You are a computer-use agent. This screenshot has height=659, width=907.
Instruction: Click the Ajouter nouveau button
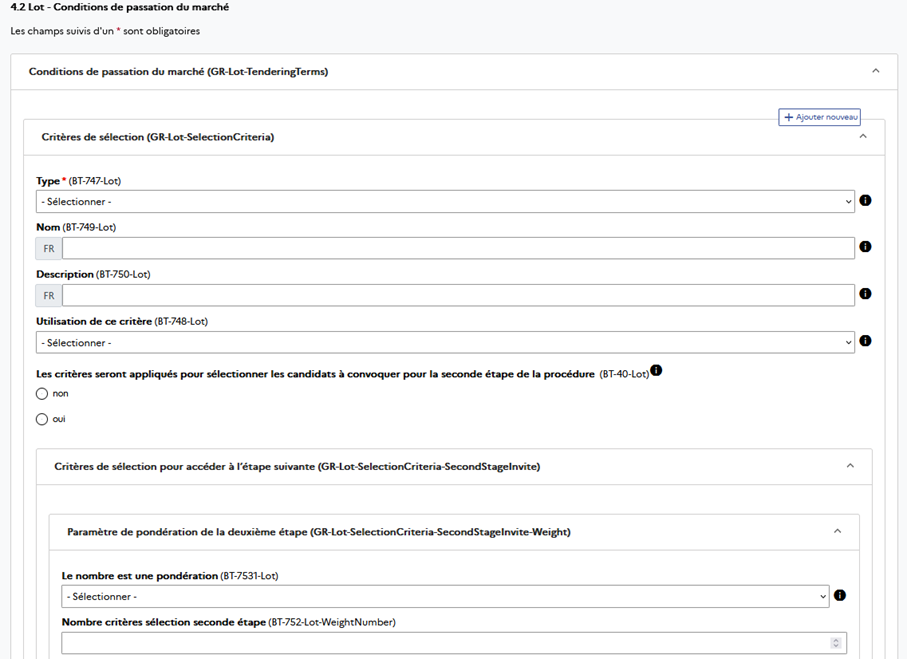point(819,117)
